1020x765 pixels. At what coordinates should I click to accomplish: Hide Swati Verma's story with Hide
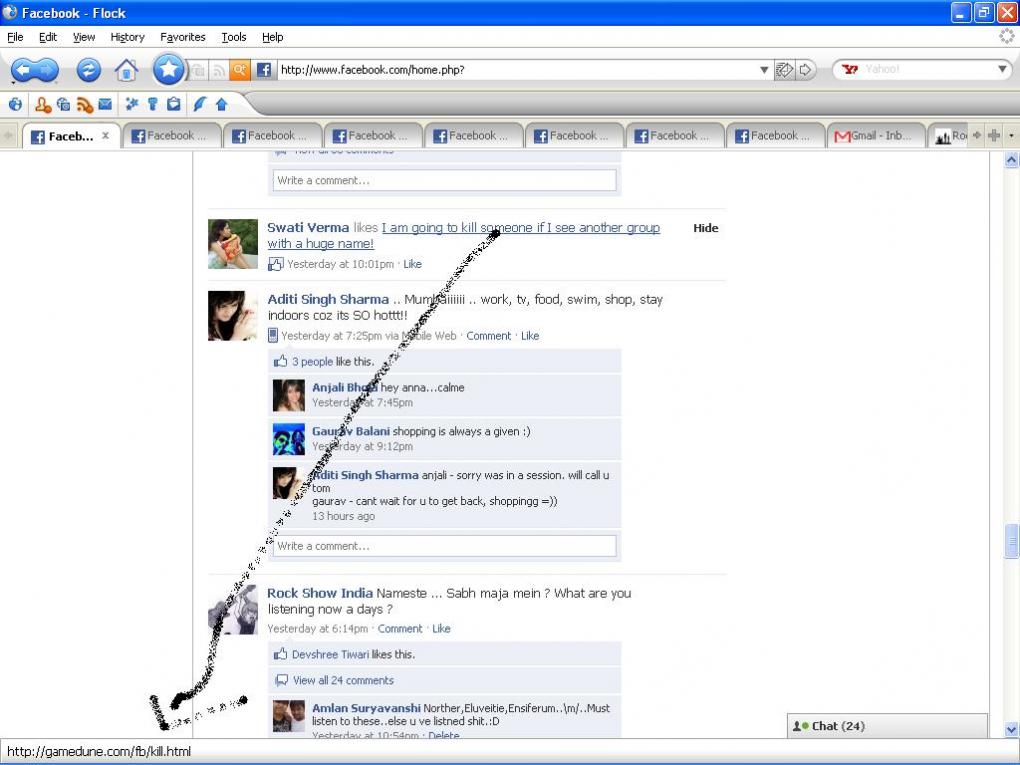(706, 228)
